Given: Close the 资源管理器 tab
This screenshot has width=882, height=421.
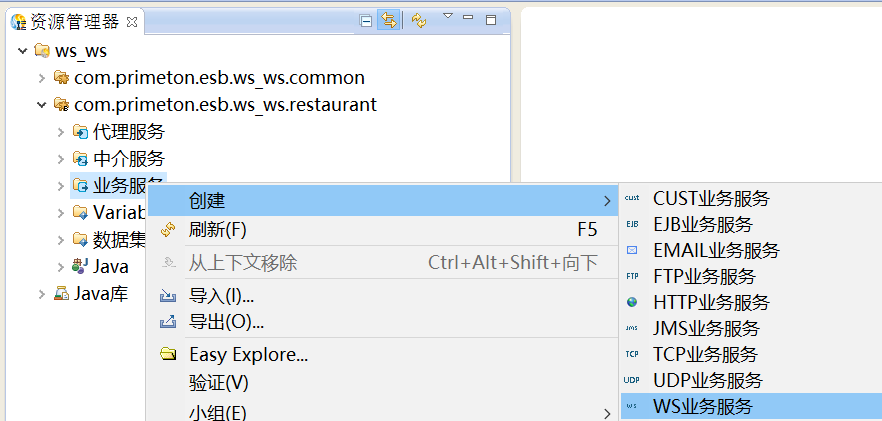Looking at the screenshot, I should click(133, 21).
